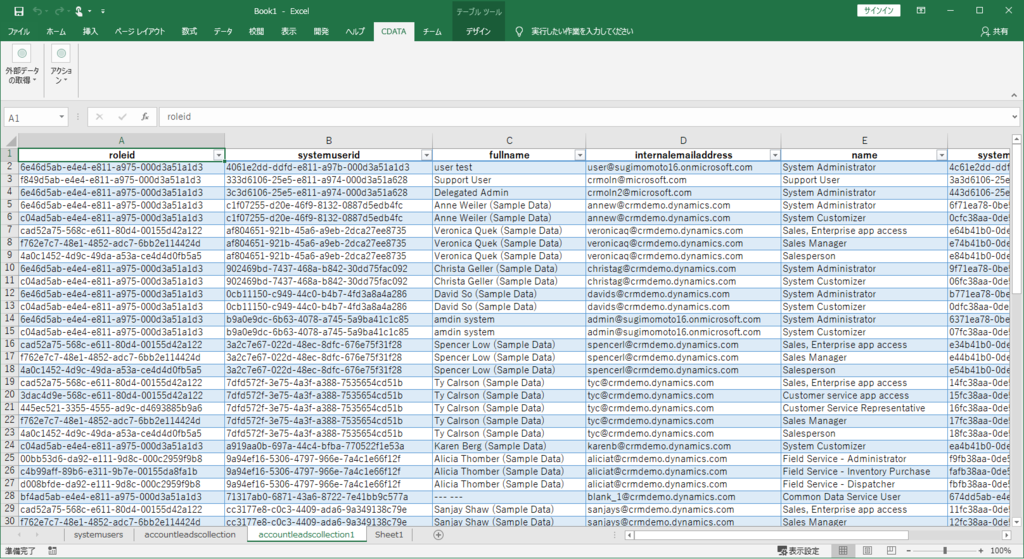The image size is (1024, 559).
Task: Switch to データ ribbon tab
Action: [x=223, y=31]
